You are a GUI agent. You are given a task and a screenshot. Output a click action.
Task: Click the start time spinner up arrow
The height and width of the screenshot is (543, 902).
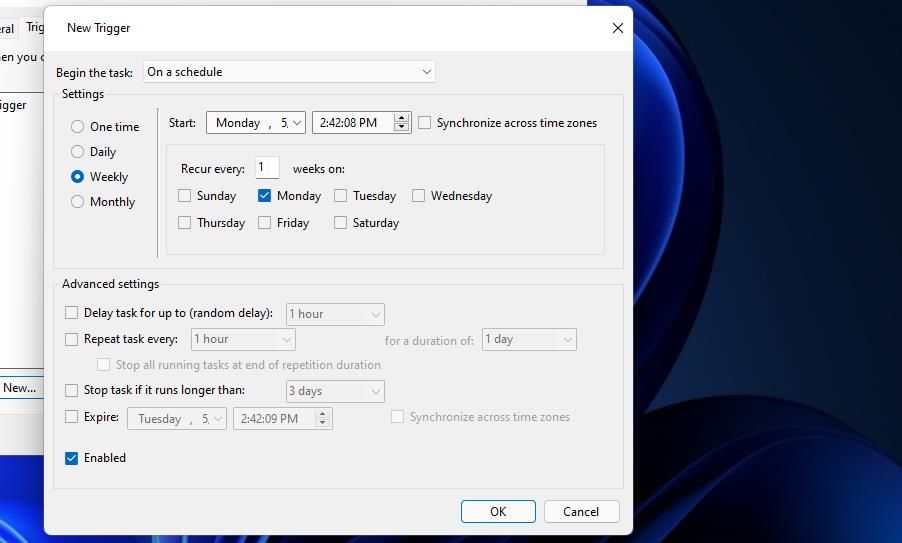[x=402, y=118]
